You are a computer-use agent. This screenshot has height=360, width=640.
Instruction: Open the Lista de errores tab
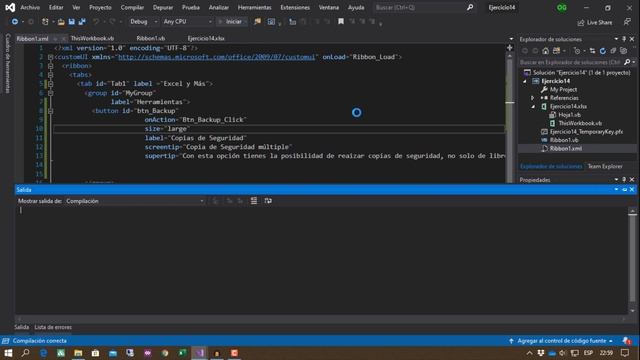pos(53,327)
